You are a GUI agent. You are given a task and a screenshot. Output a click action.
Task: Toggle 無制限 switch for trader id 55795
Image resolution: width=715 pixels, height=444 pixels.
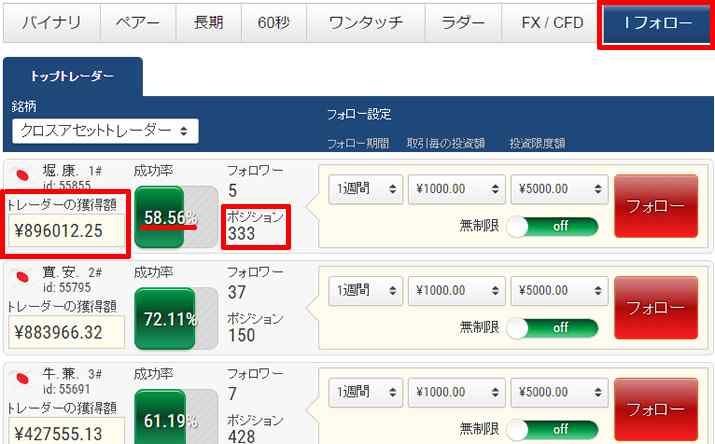[553, 328]
